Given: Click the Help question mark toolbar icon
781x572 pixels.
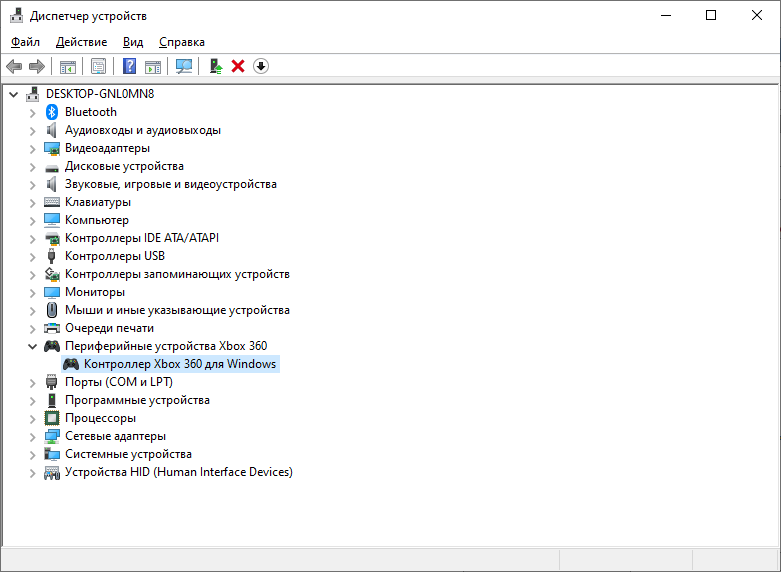Looking at the screenshot, I should tap(129, 66).
